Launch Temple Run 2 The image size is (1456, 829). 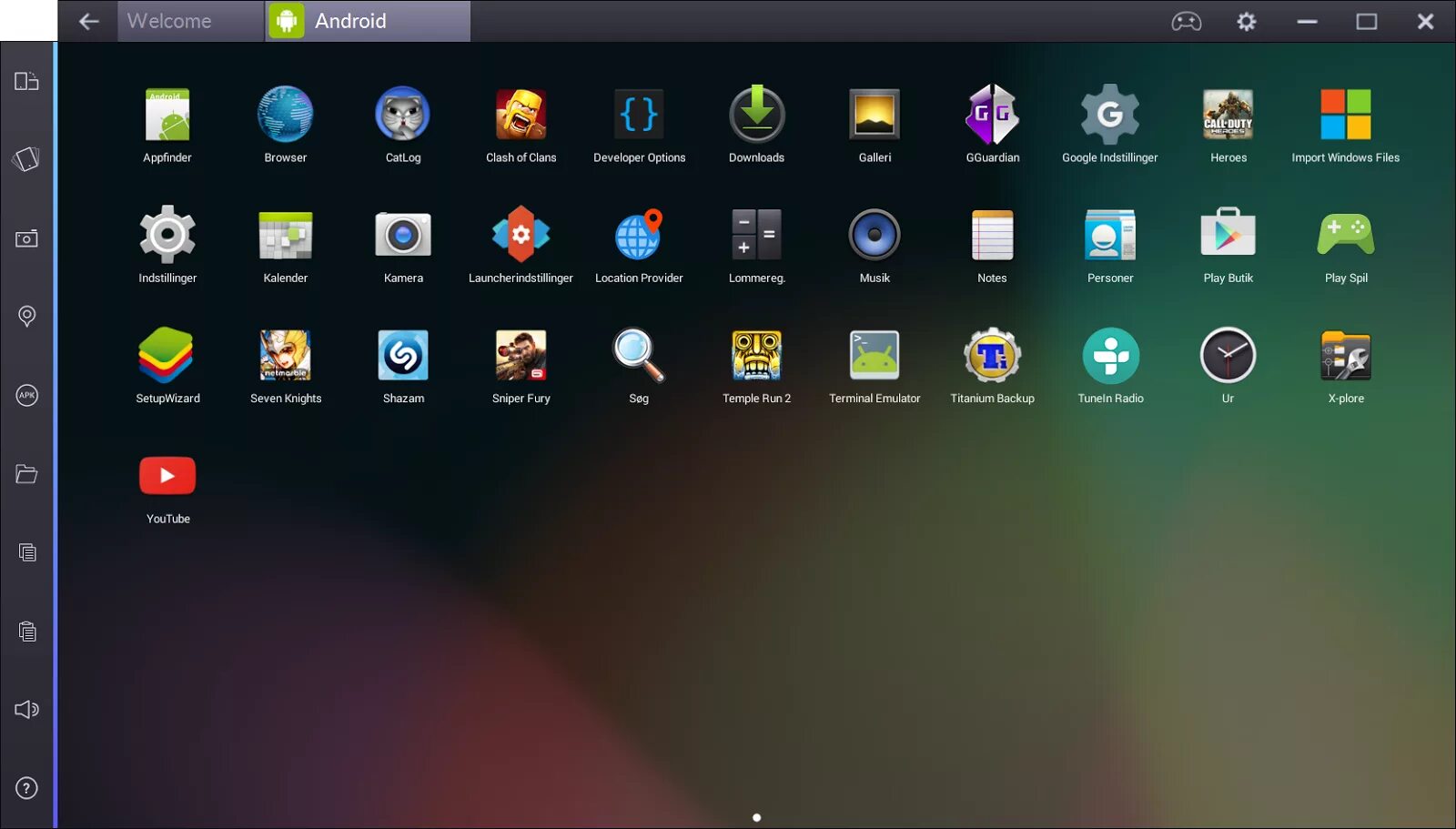coord(757,355)
